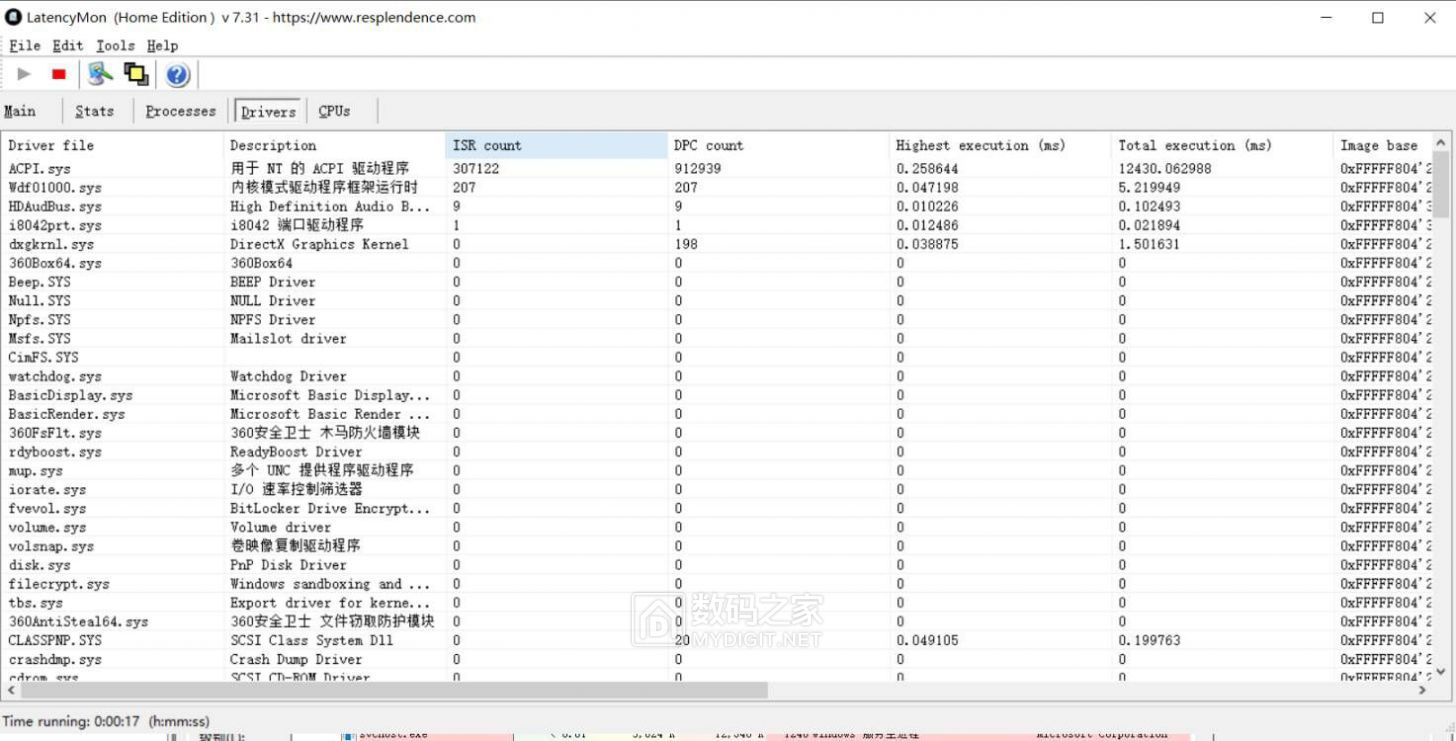Select the mup.sys driver row
Image resolution: width=1456 pixels, height=741 pixels.
(x=717, y=470)
